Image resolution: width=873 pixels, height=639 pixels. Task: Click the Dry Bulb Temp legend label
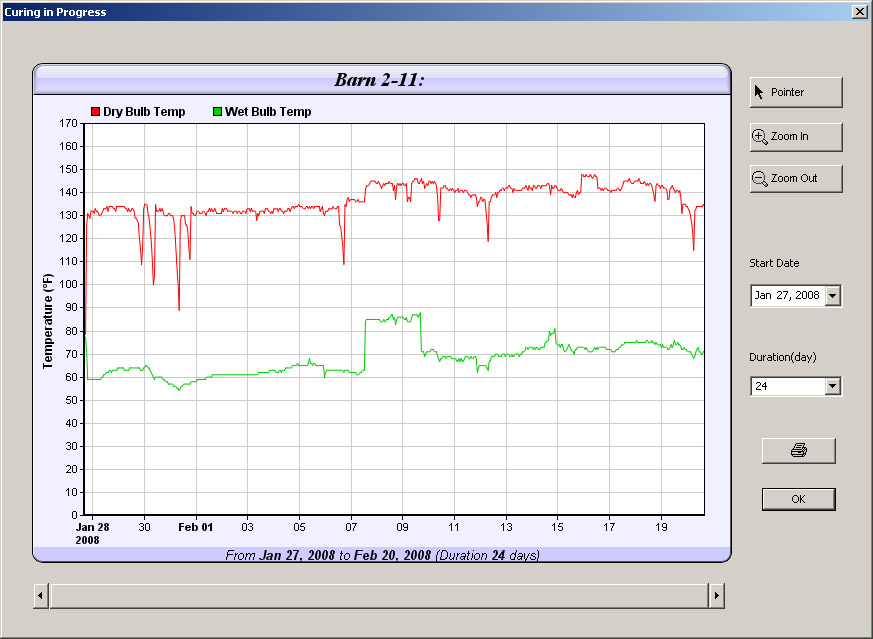point(144,112)
